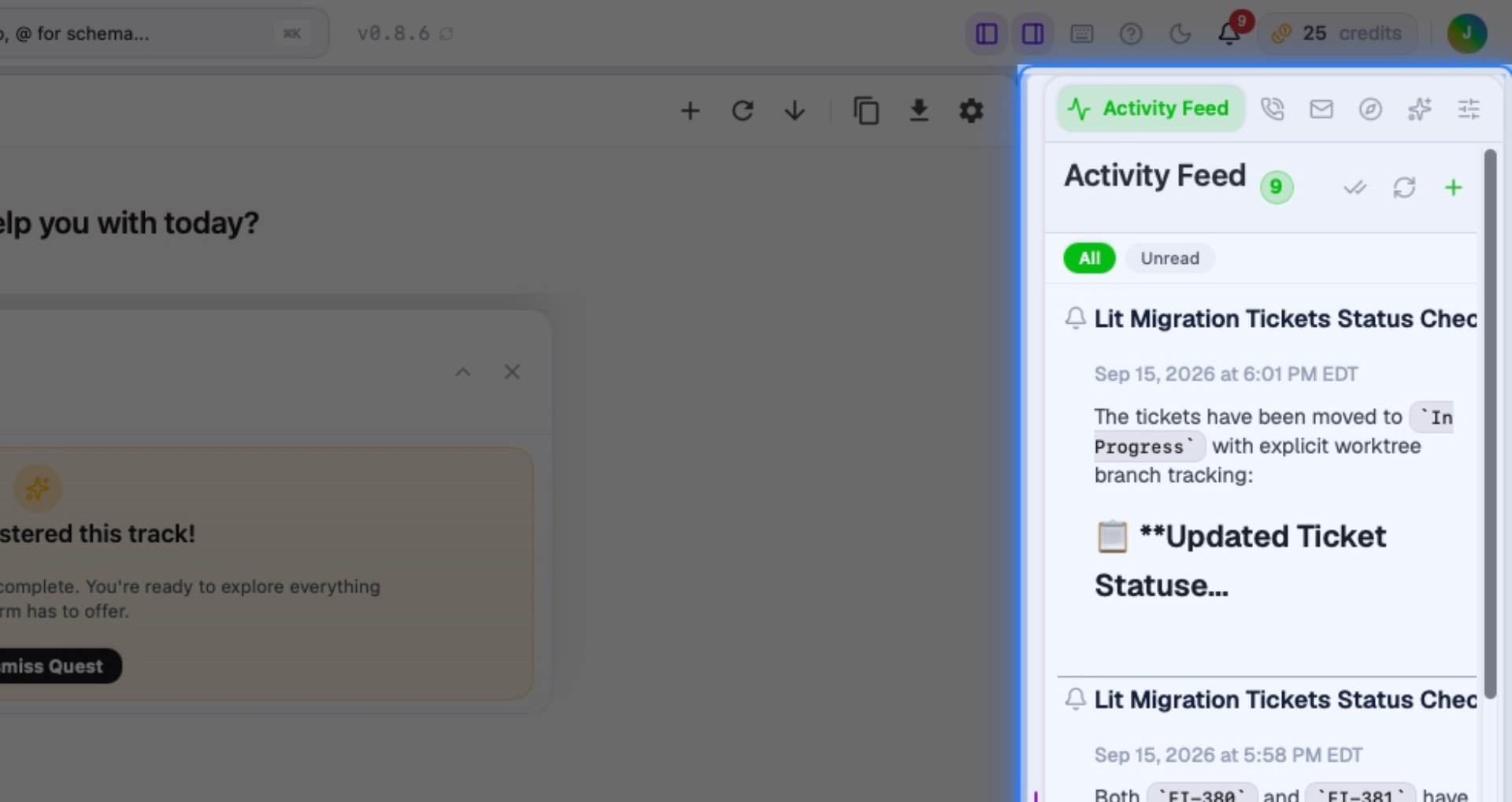
Task: Click timestamp Sep 15, 2026 at 6:01 PM EDT
Action: 1226,373
